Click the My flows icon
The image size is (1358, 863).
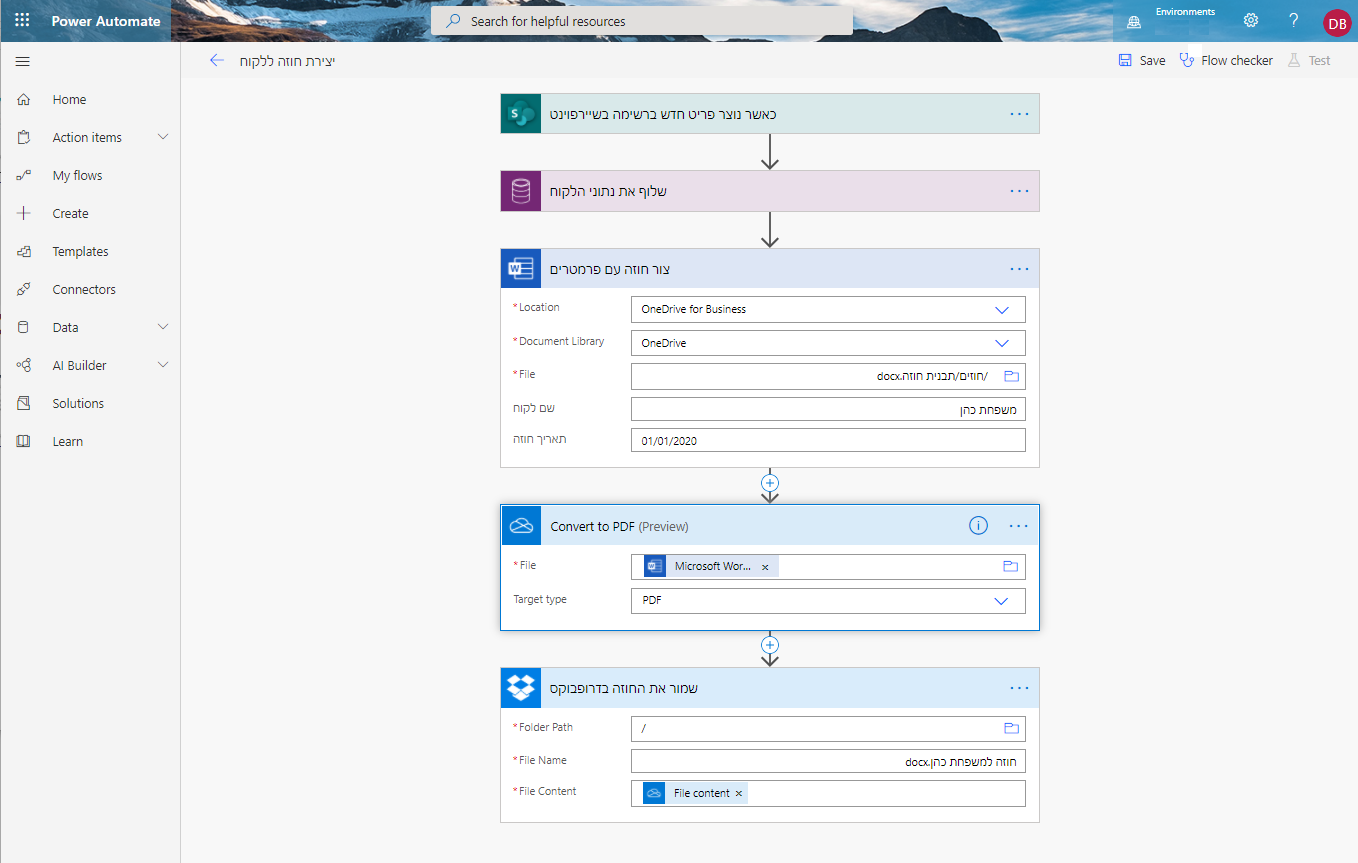24,175
